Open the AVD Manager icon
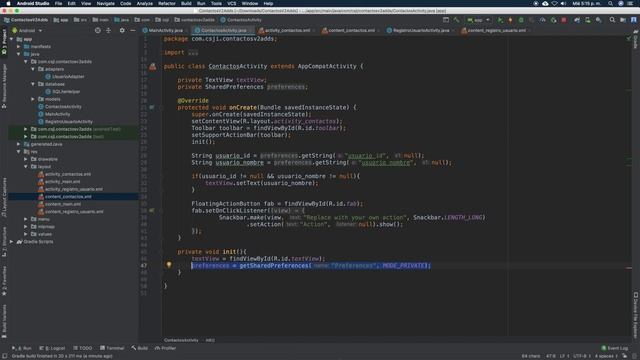The height and width of the screenshot is (360, 640). coord(587,20)
